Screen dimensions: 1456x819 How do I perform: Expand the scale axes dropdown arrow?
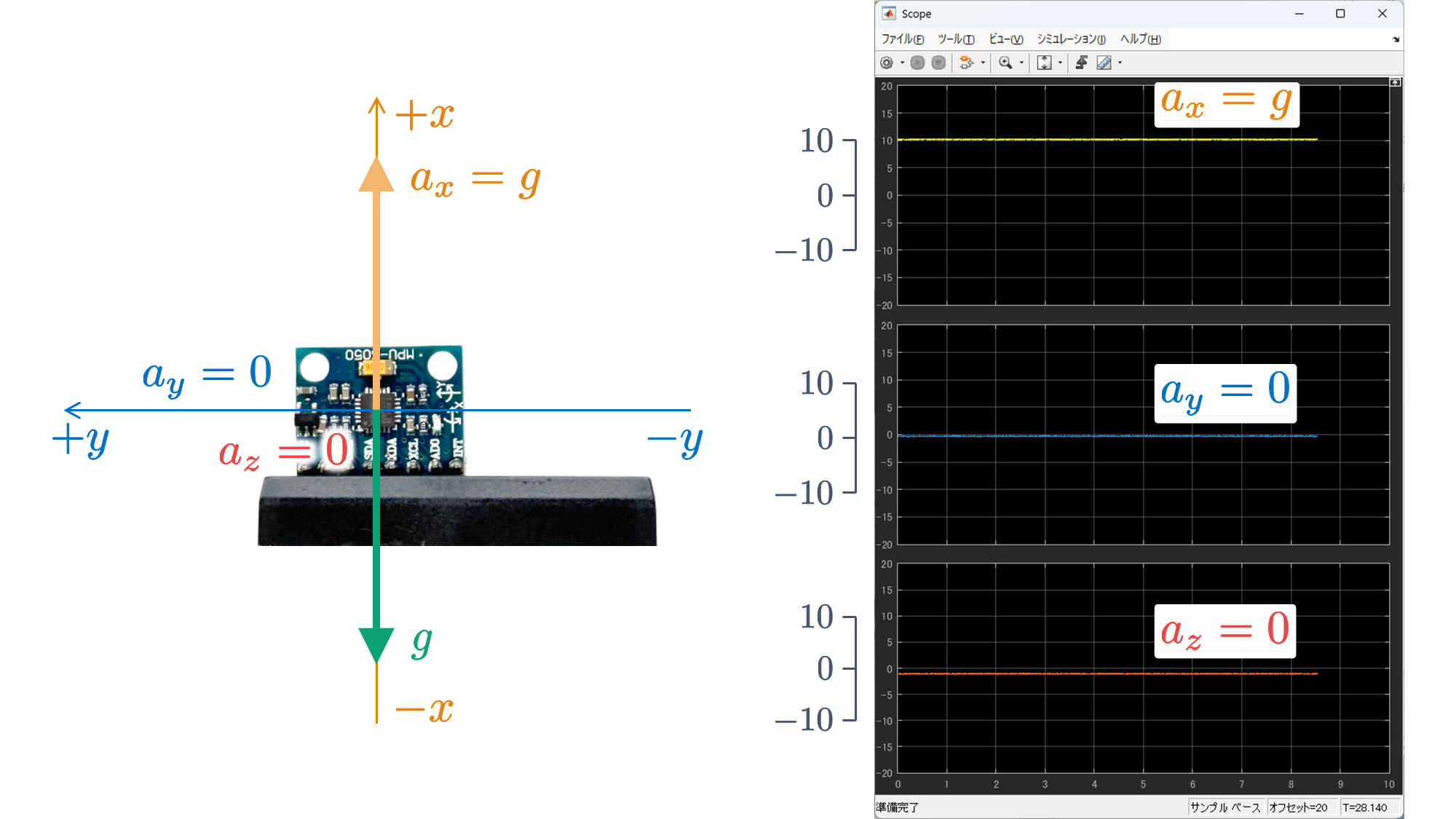(1060, 63)
